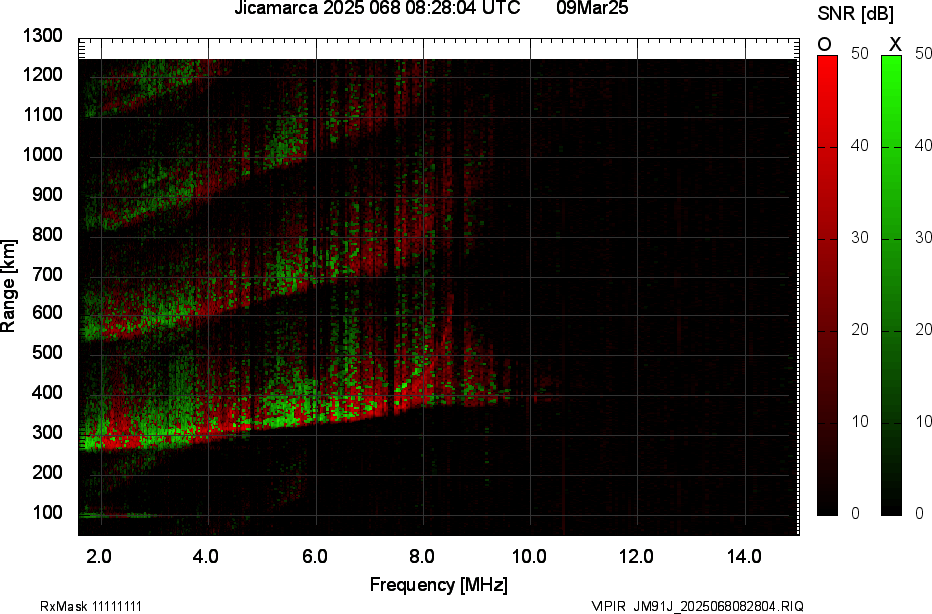Click the 'X' label above green colorbar
The width and height of the screenshot is (932, 614).
coord(895,45)
